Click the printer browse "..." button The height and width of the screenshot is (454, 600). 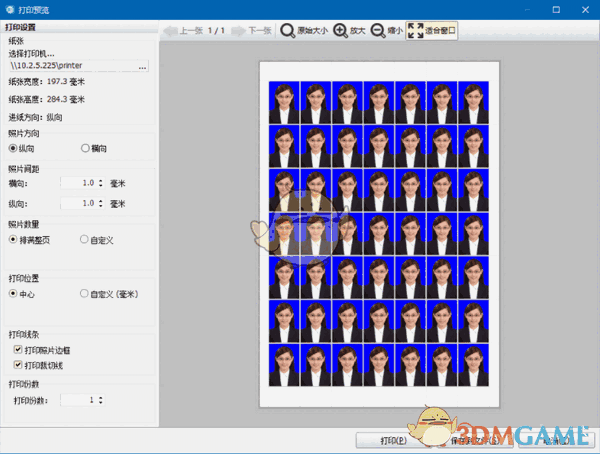pos(143,67)
